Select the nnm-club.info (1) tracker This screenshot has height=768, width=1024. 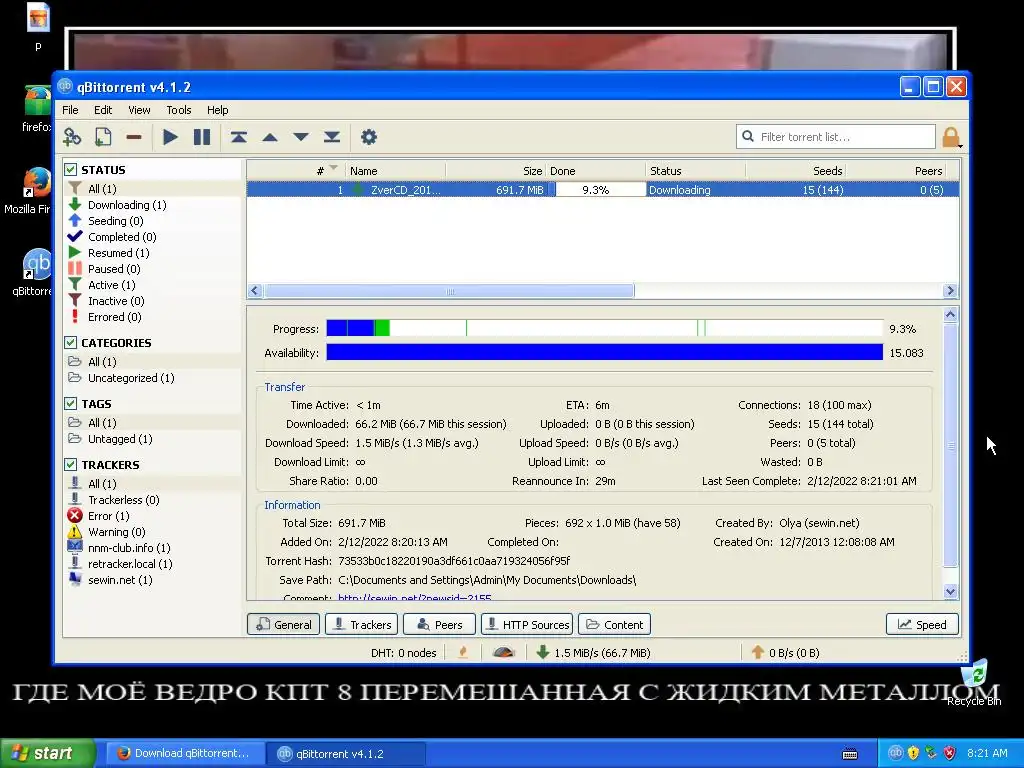click(129, 548)
